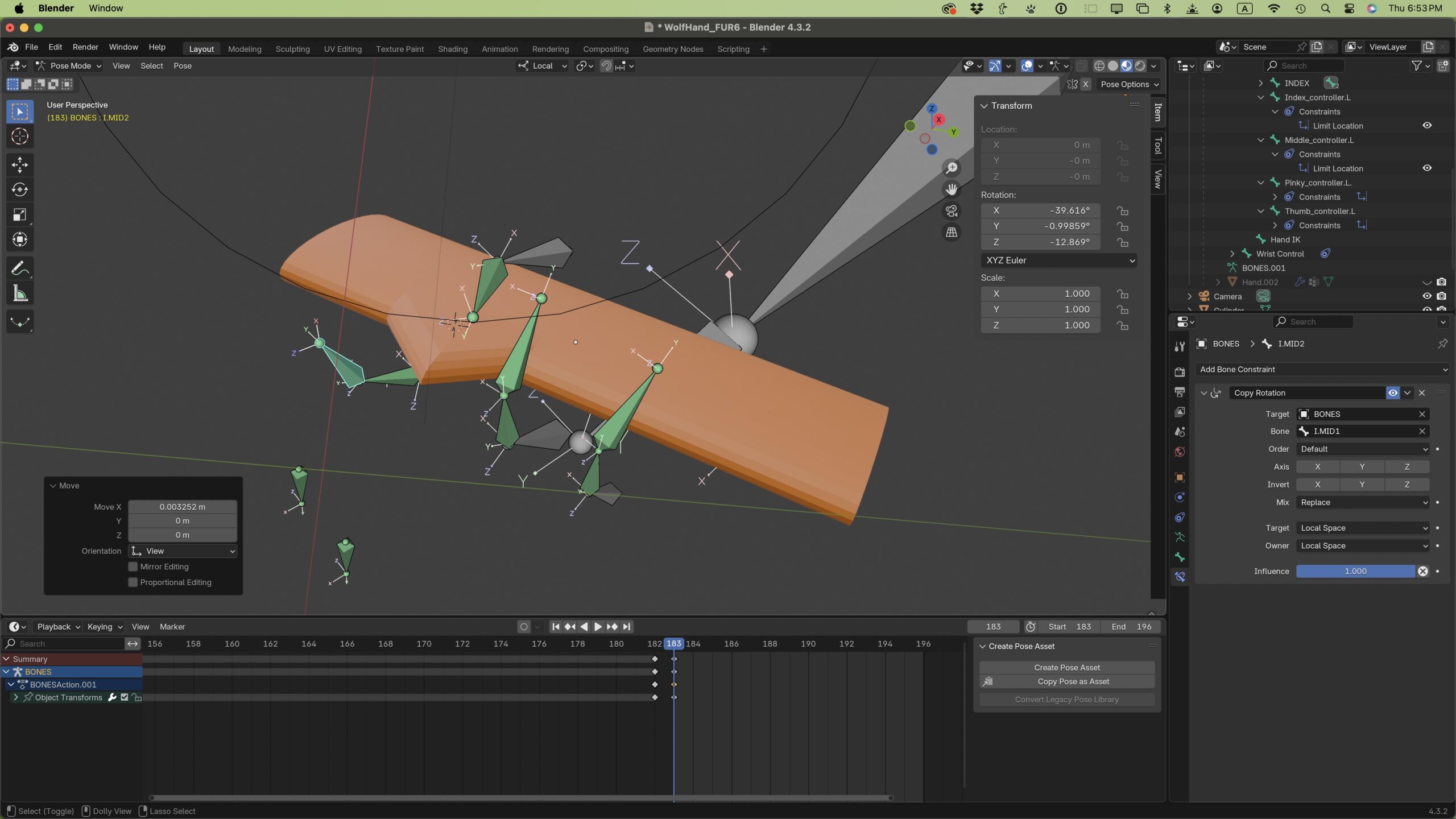The width and height of the screenshot is (1456, 819).
Task: Select the Annotate tool
Action: click(20, 268)
